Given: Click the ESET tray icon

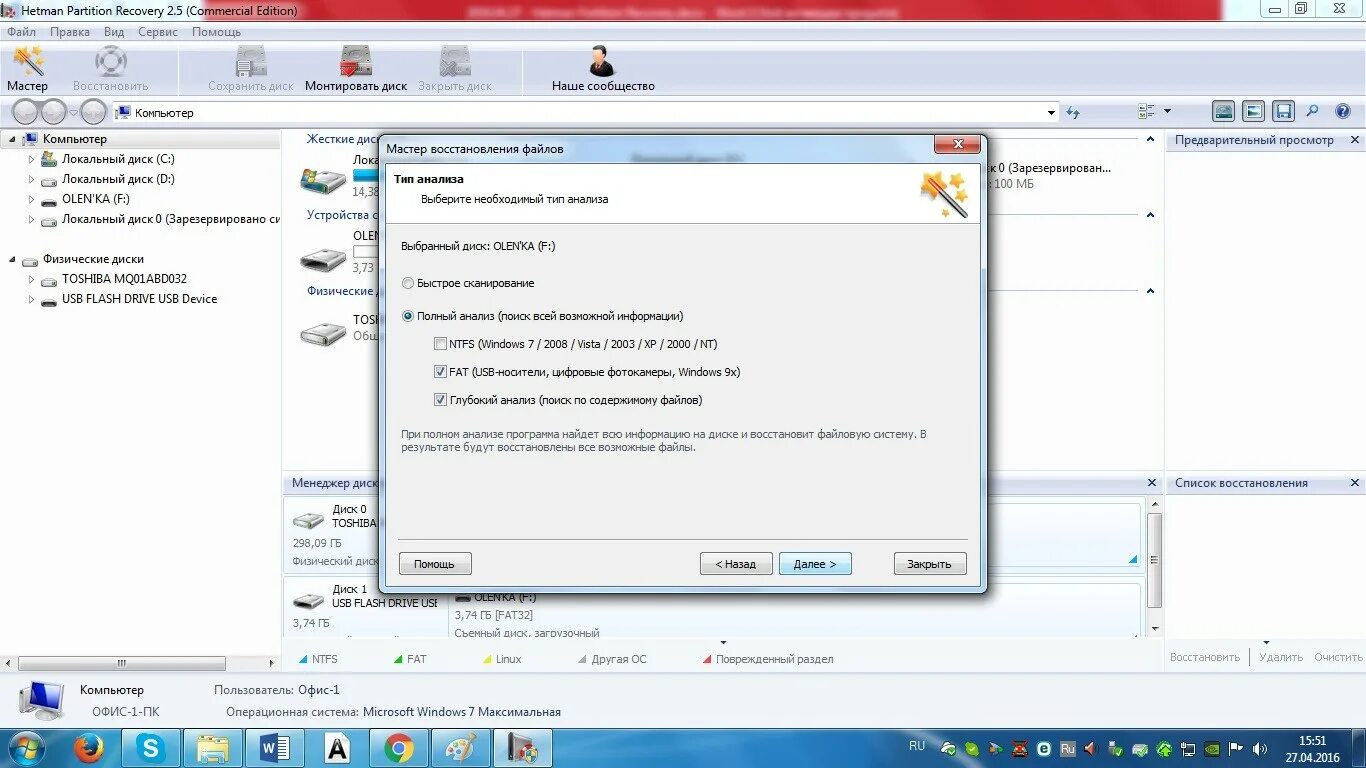Looking at the screenshot, I should [x=1044, y=748].
